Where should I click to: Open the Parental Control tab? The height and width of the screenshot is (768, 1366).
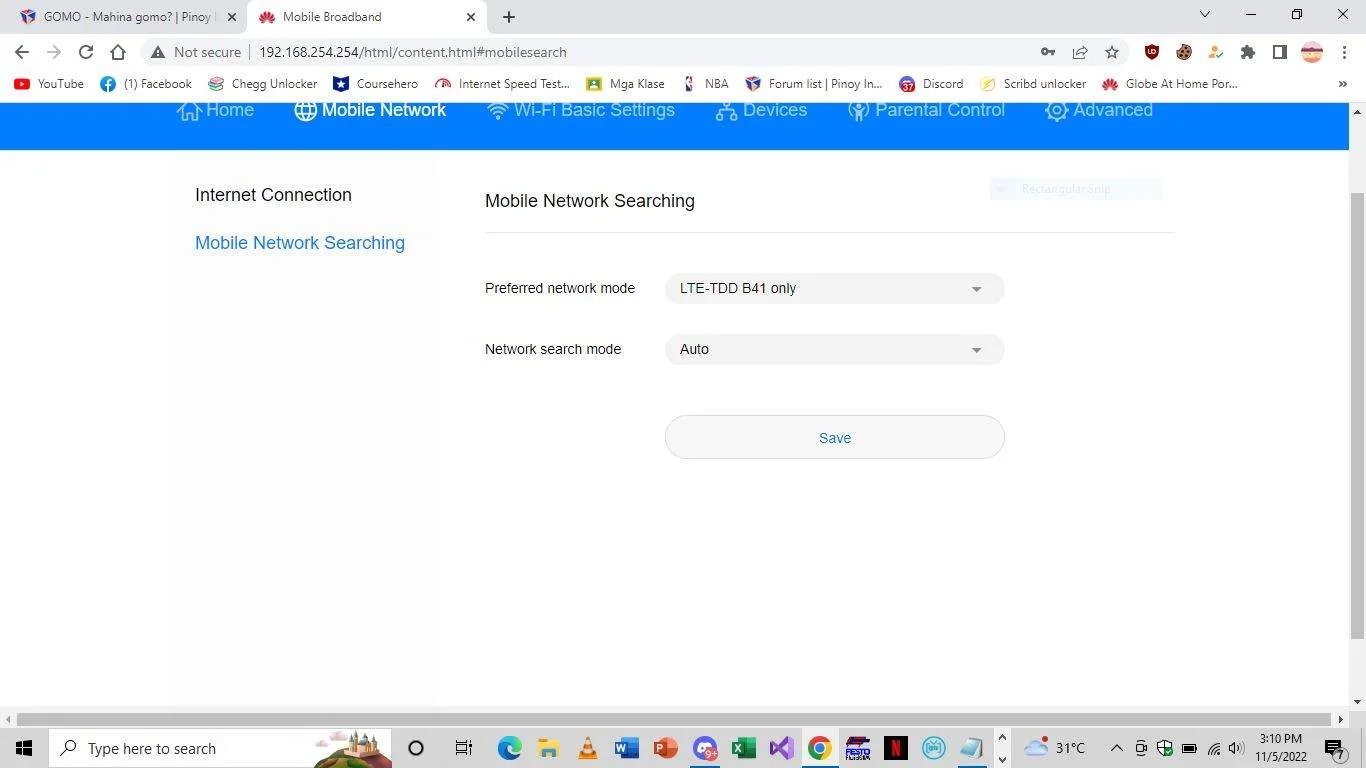(926, 110)
